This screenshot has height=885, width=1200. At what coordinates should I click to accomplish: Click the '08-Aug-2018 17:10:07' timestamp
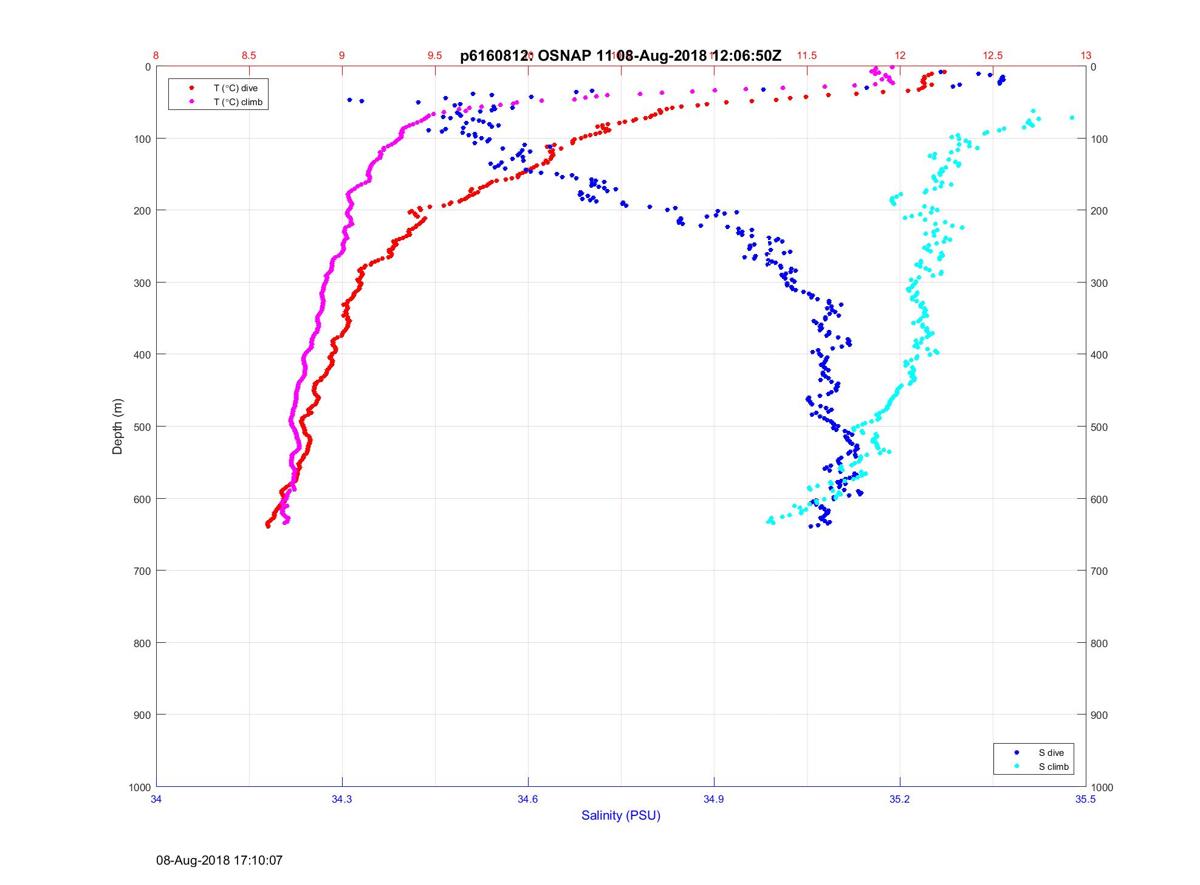(x=220, y=860)
